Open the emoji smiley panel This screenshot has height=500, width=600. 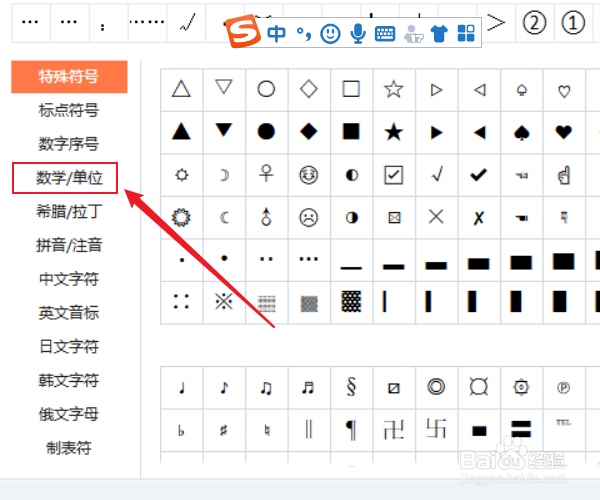[x=330, y=34]
